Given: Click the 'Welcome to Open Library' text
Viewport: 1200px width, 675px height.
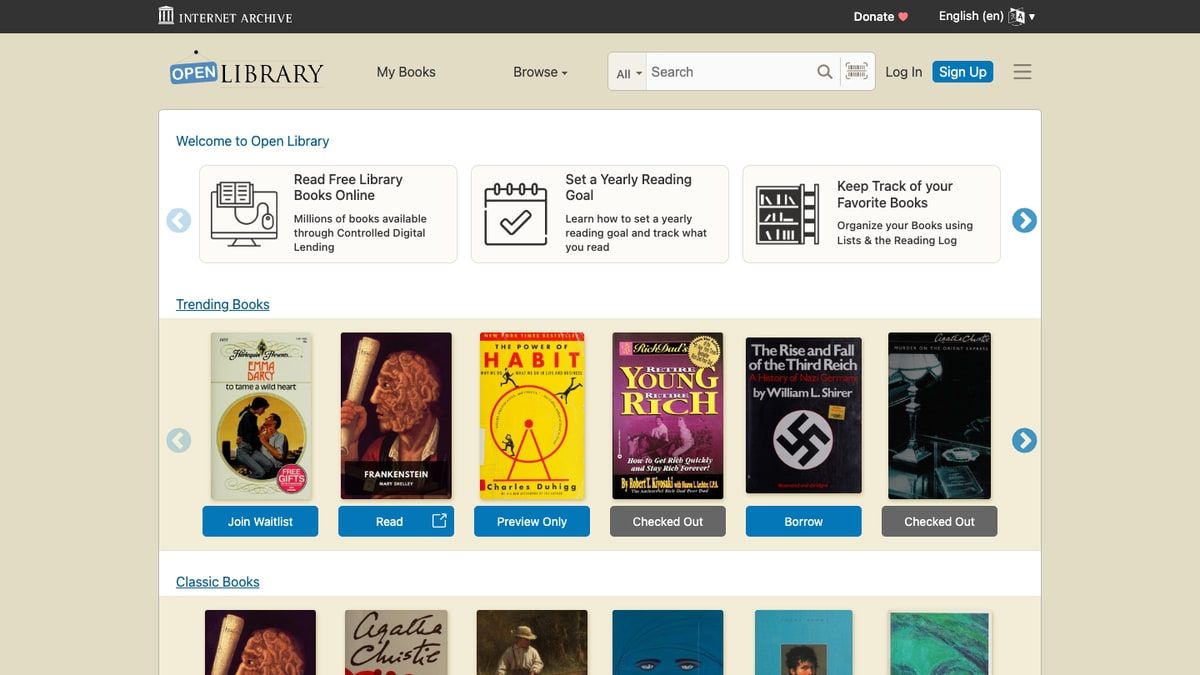Looking at the screenshot, I should pos(252,141).
